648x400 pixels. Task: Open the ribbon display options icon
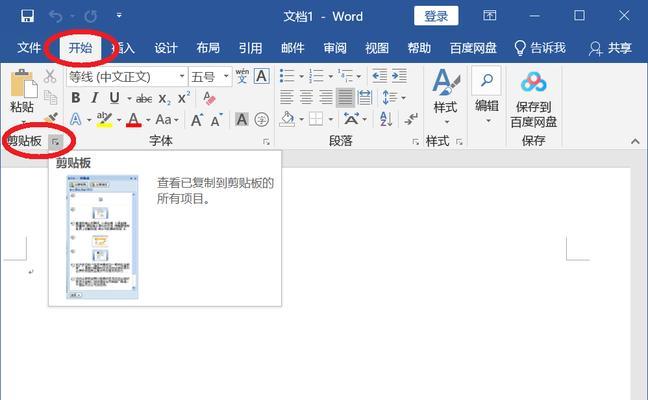pos(490,16)
